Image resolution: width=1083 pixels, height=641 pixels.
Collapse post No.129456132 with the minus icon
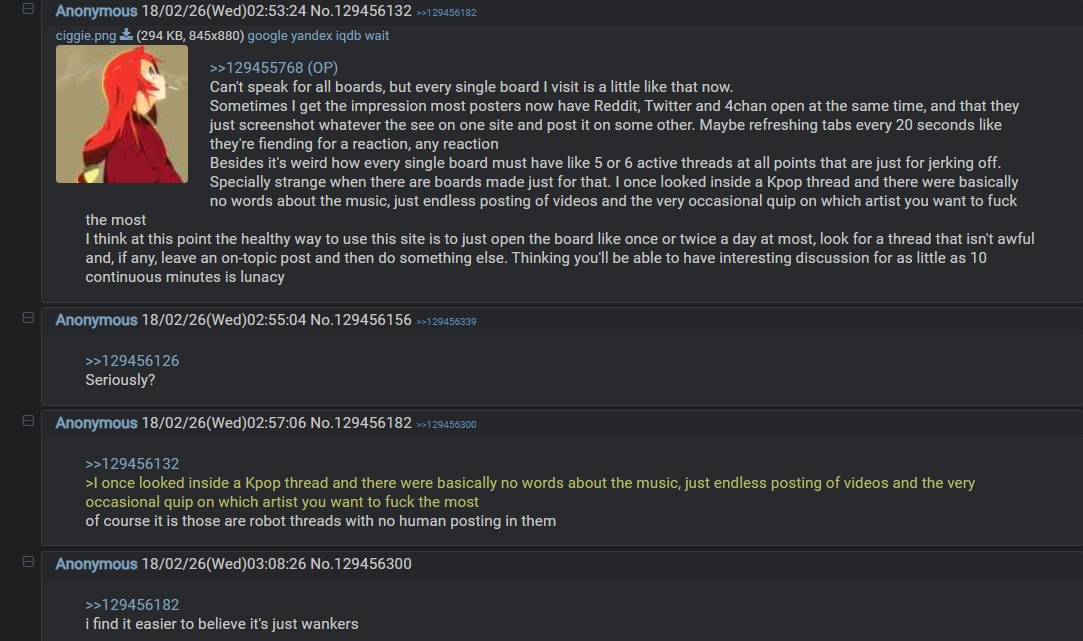28,9
